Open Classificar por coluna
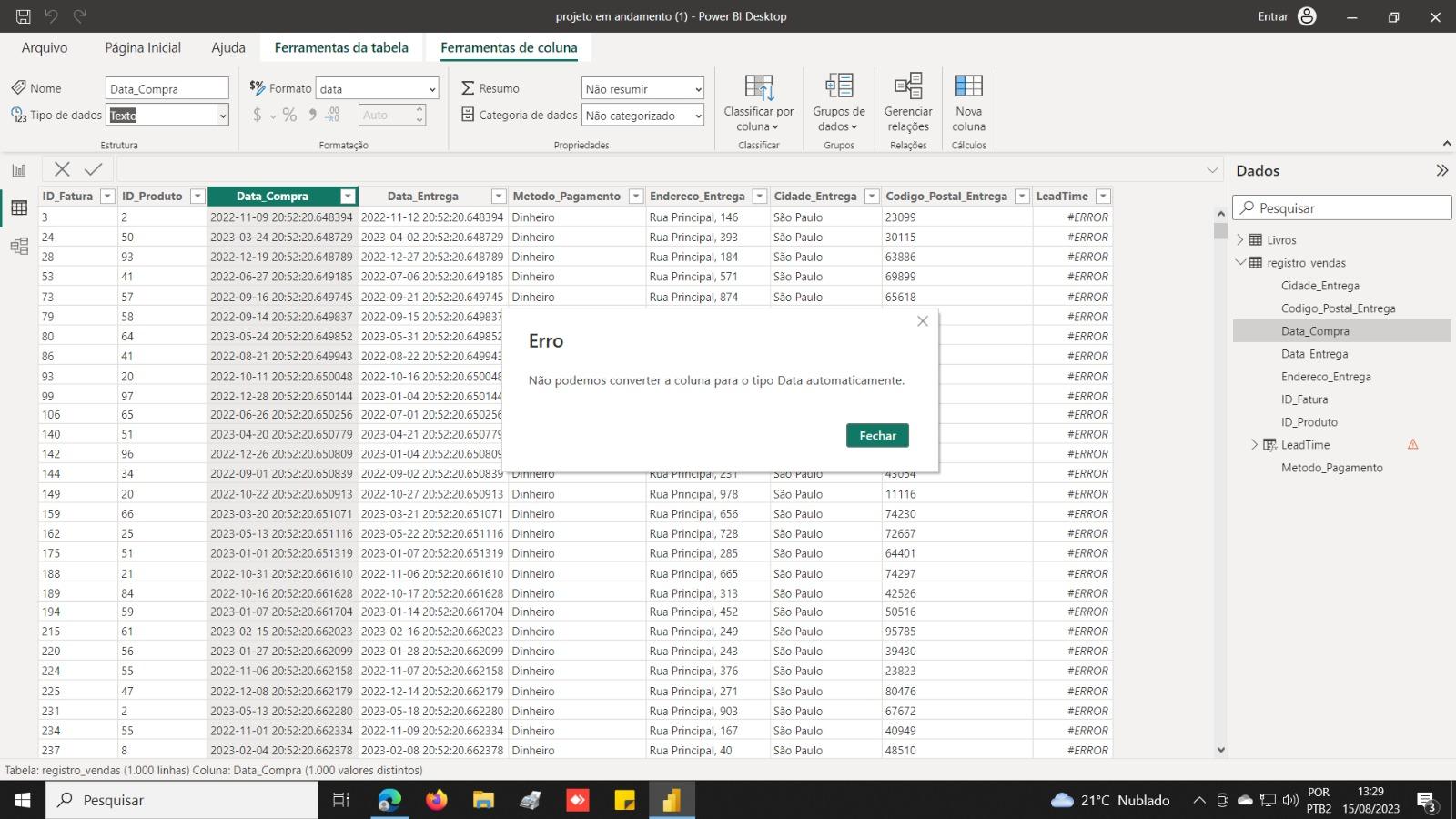 [759, 103]
